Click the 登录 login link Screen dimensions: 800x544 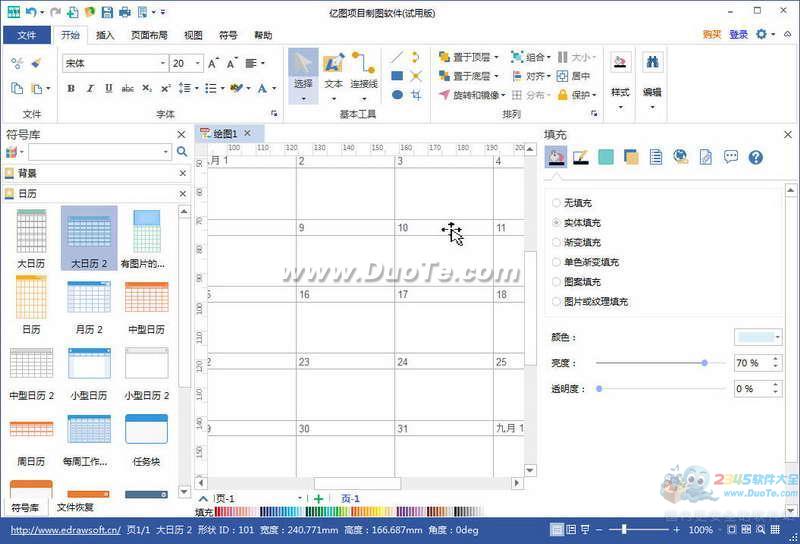pos(738,34)
